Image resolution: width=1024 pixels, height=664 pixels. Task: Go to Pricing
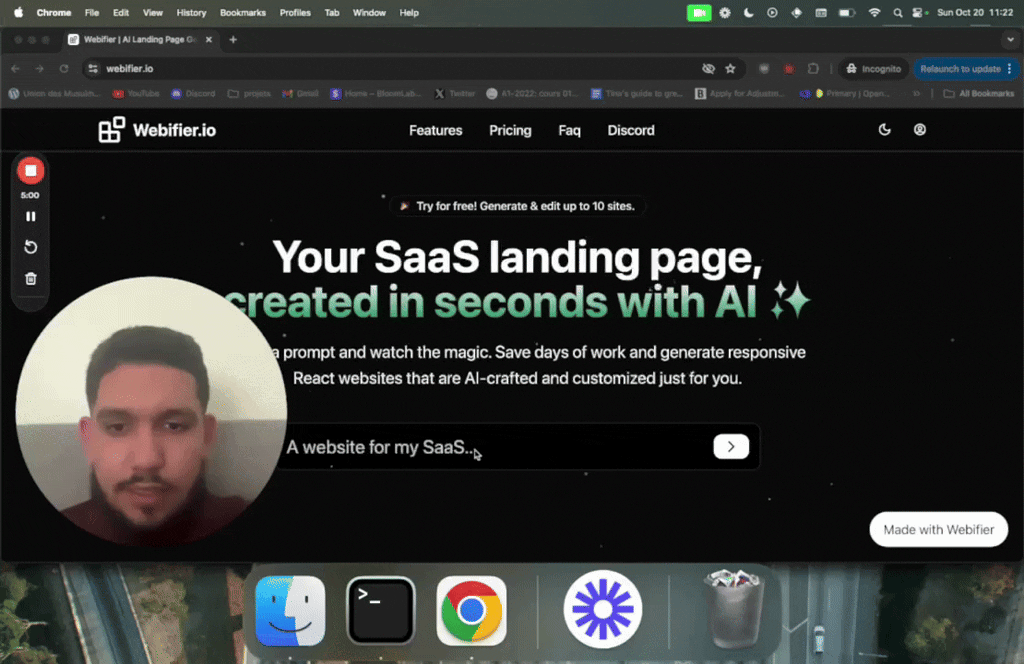(510, 131)
